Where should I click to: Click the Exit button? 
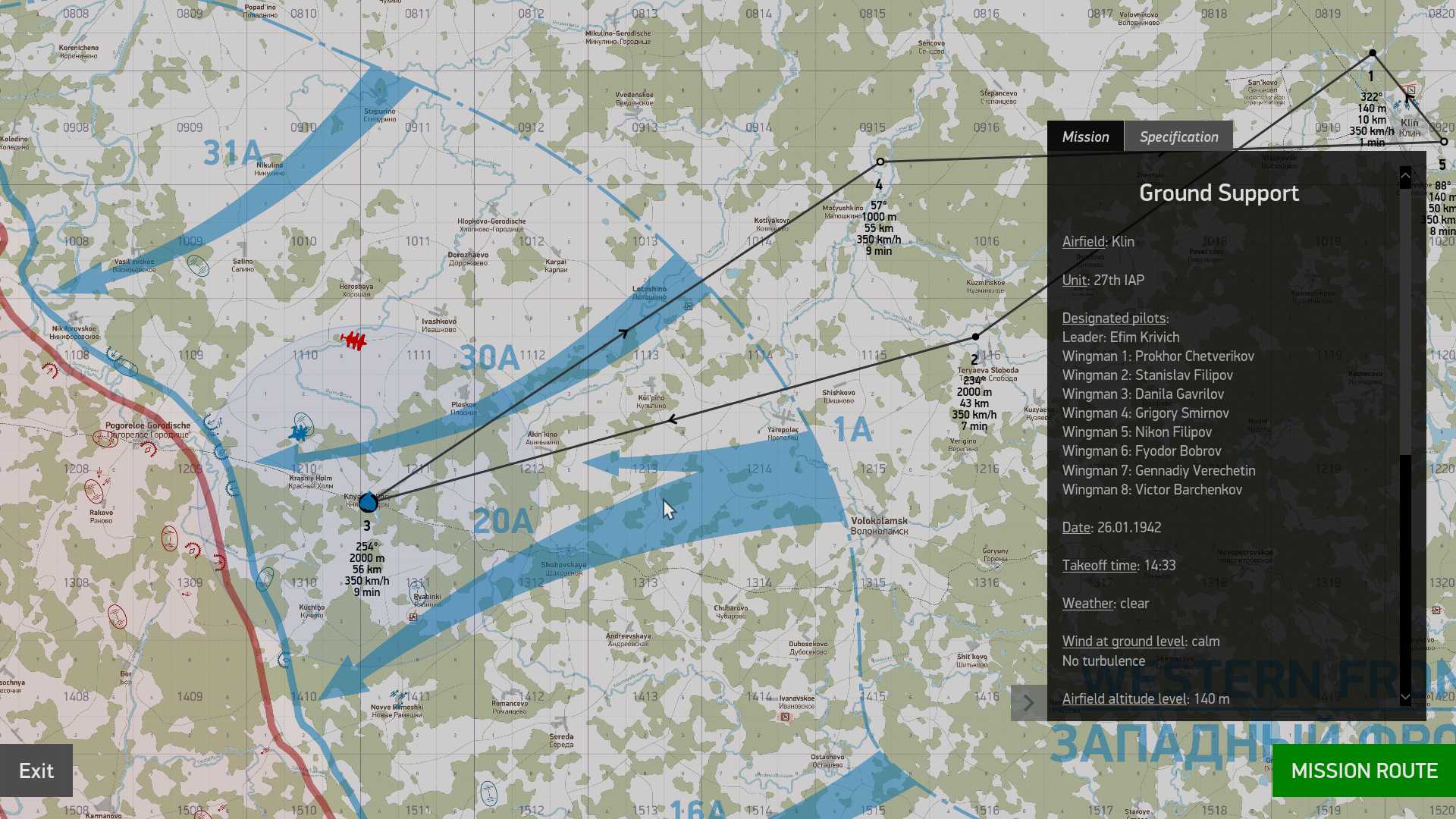(x=36, y=770)
